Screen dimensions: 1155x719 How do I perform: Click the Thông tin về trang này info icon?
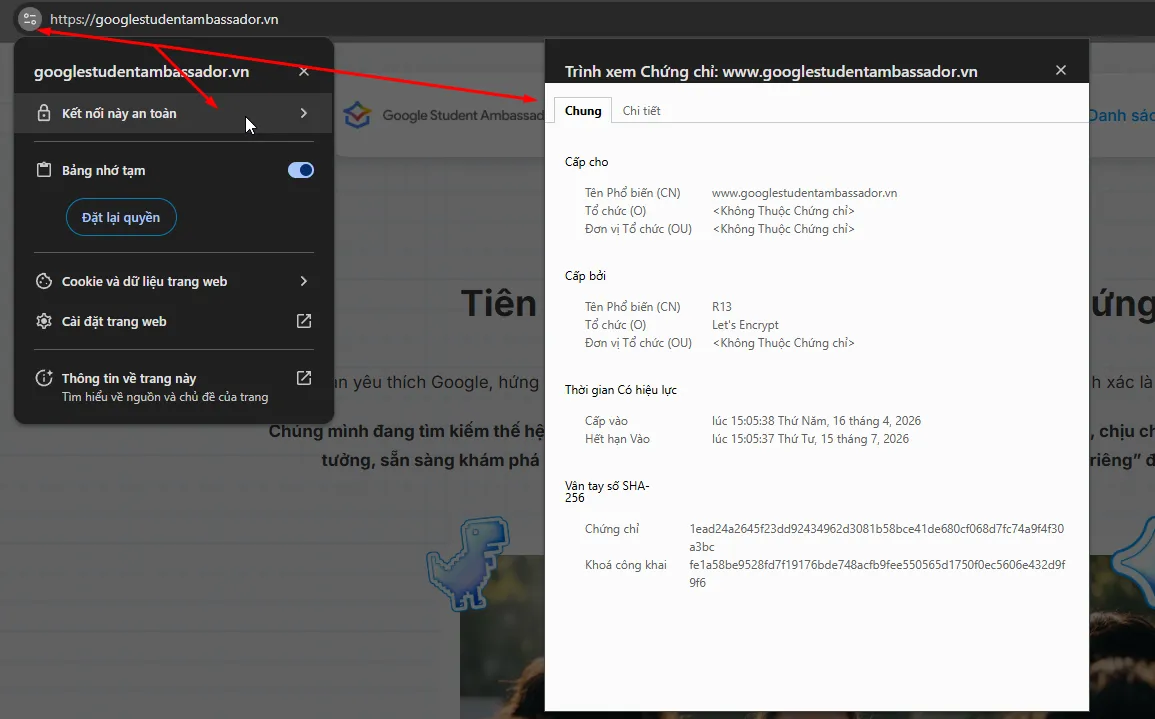tap(43, 379)
